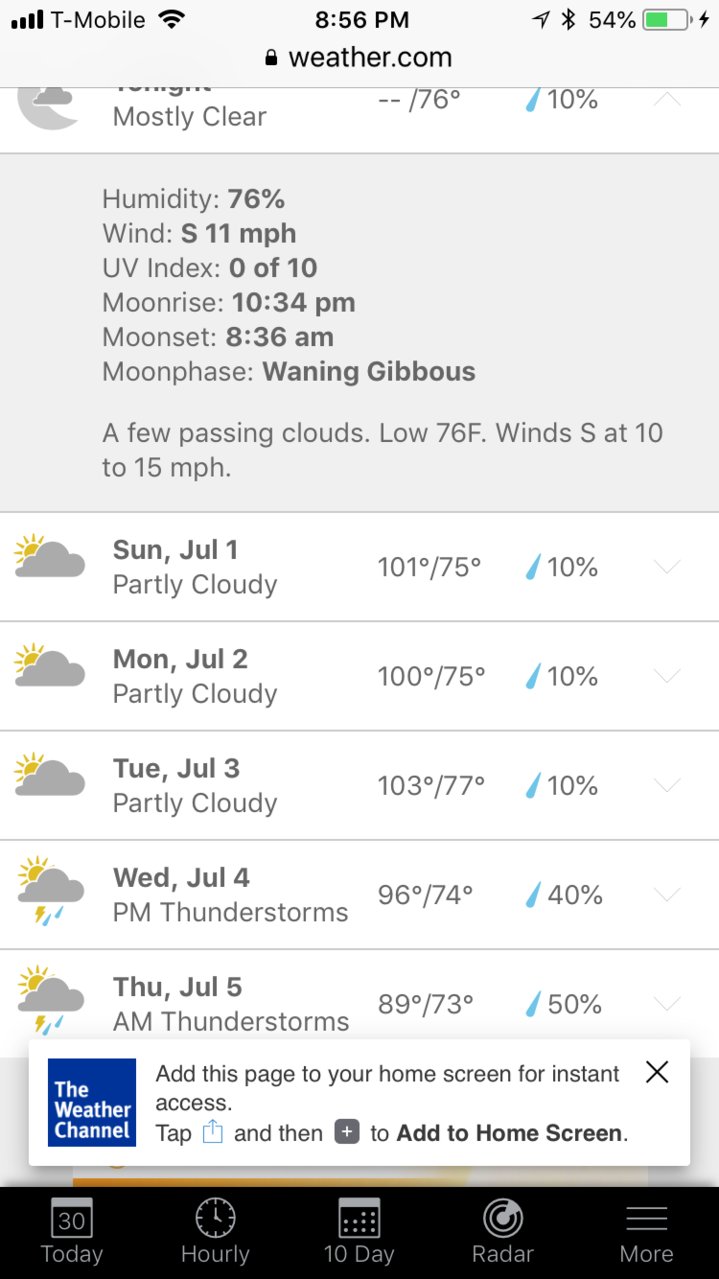Expand the Tue, Jul 3 forecast
Viewport: 719px width, 1279px height.
pos(667,785)
